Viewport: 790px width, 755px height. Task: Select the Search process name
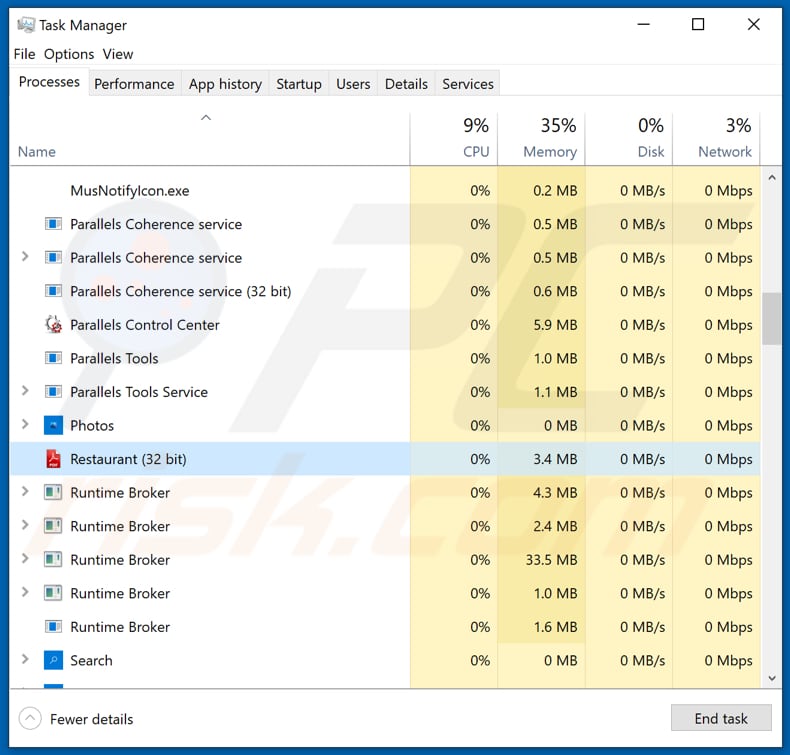pyautogui.click(x=91, y=660)
